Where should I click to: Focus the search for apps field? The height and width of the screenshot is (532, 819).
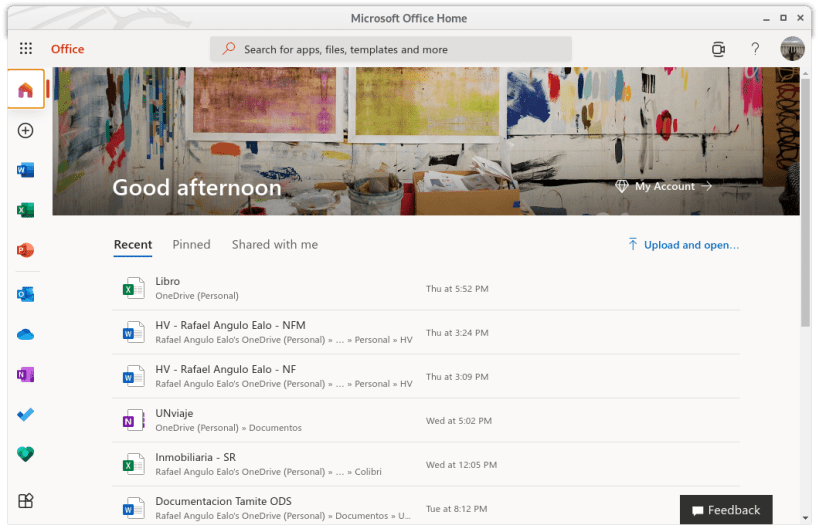(391, 49)
